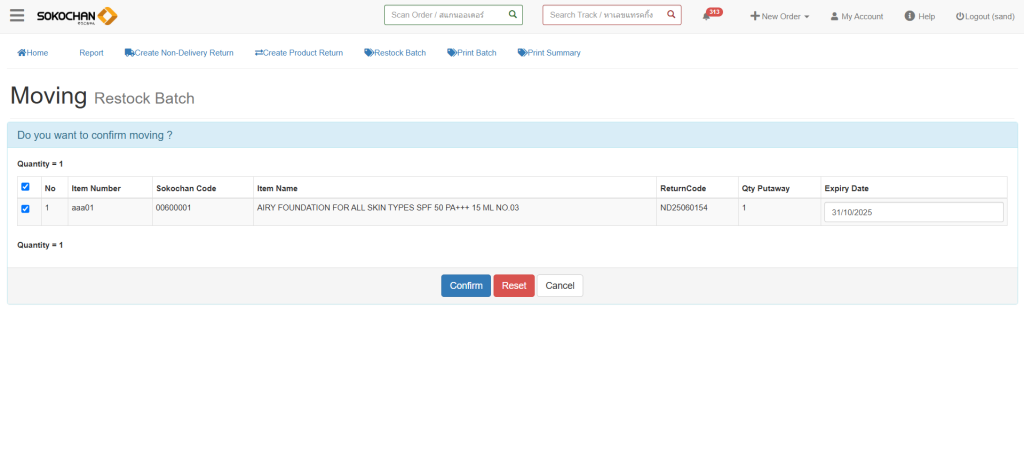
Task: Focus the Scan Order text field
Action: [445, 15]
